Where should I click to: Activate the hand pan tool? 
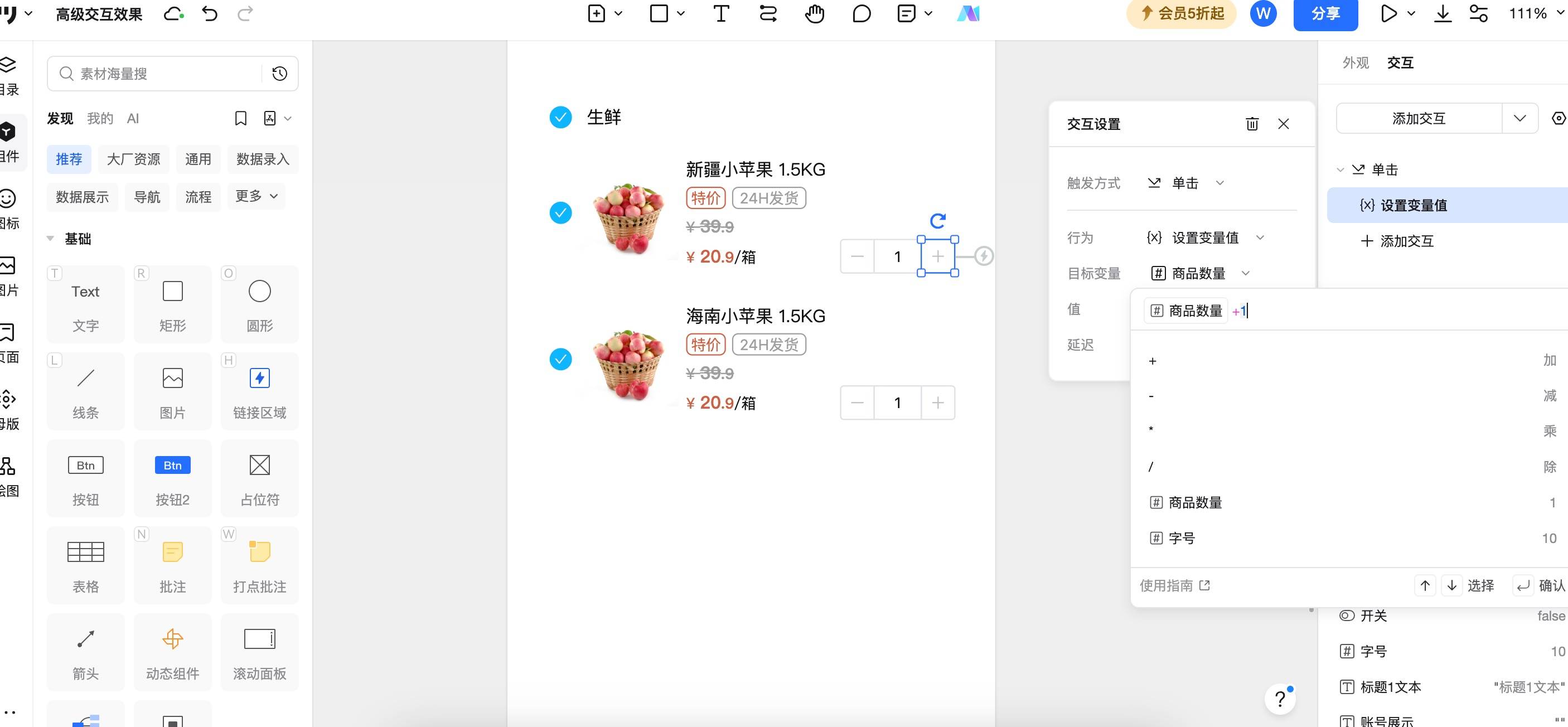pos(815,13)
